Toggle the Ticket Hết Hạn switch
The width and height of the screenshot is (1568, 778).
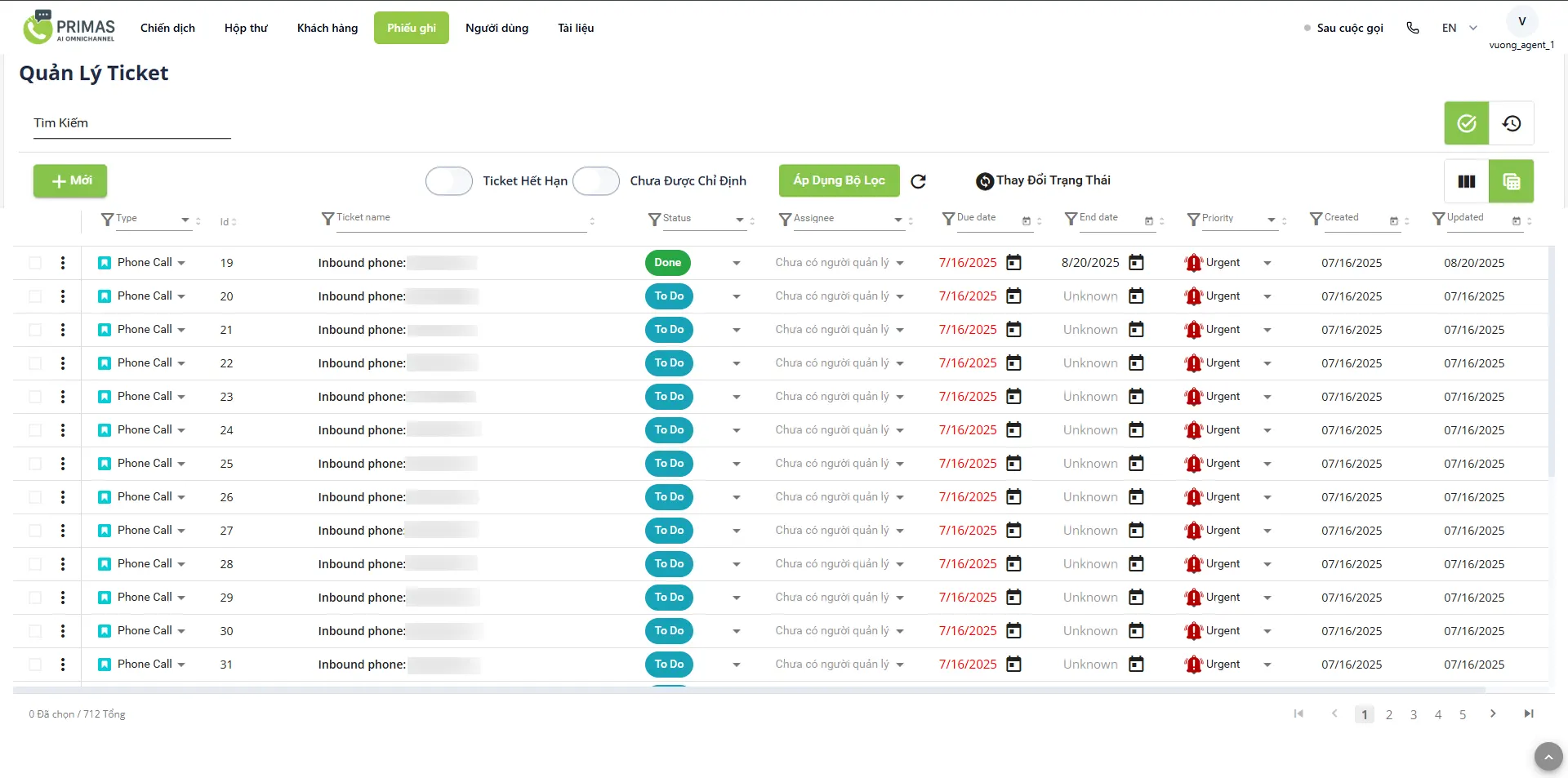click(449, 181)
